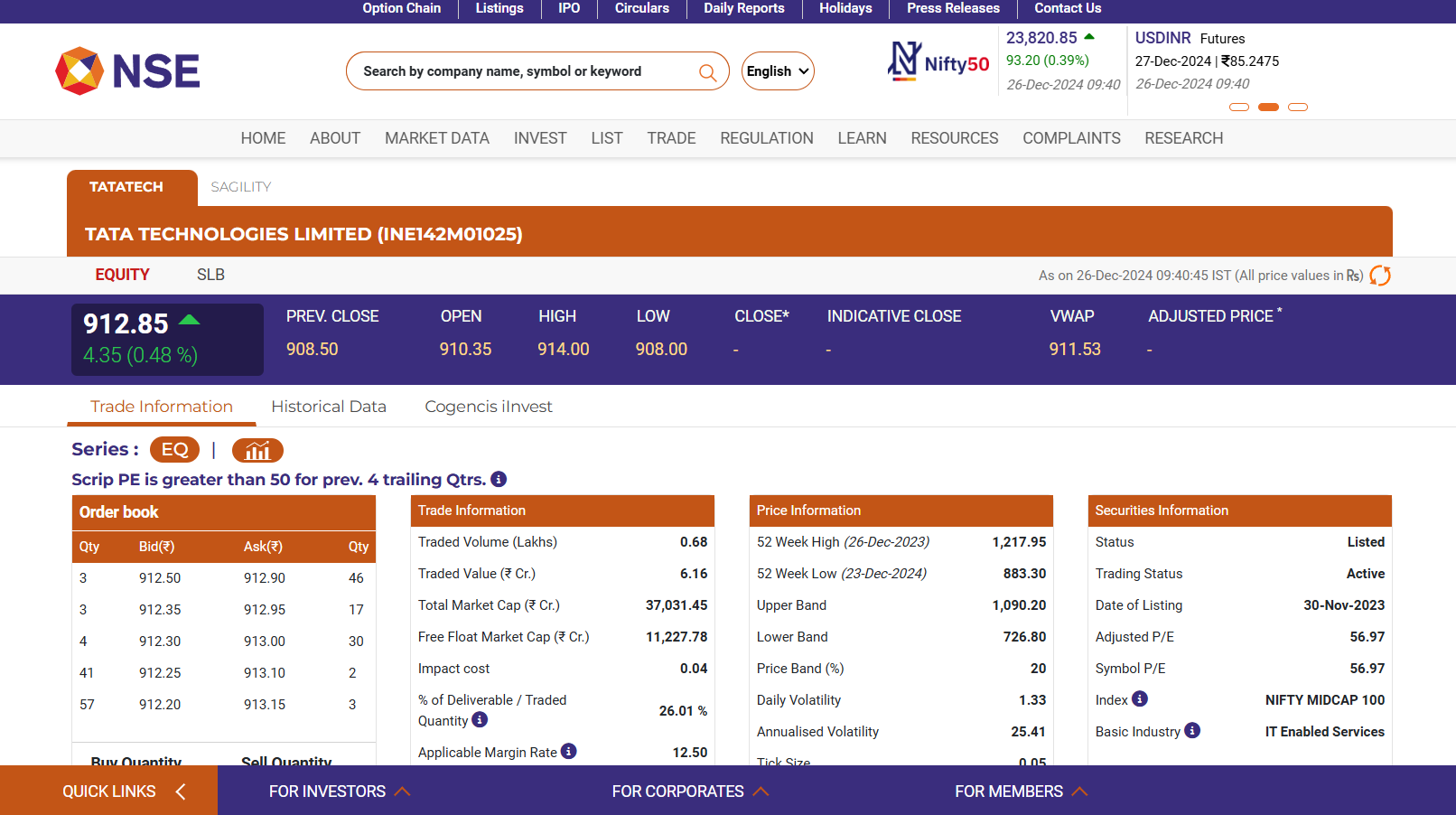The height and width of the screenshot is (815, 1456).
Task: Switch to the Historical Data tab
Action: coord(329,406)
